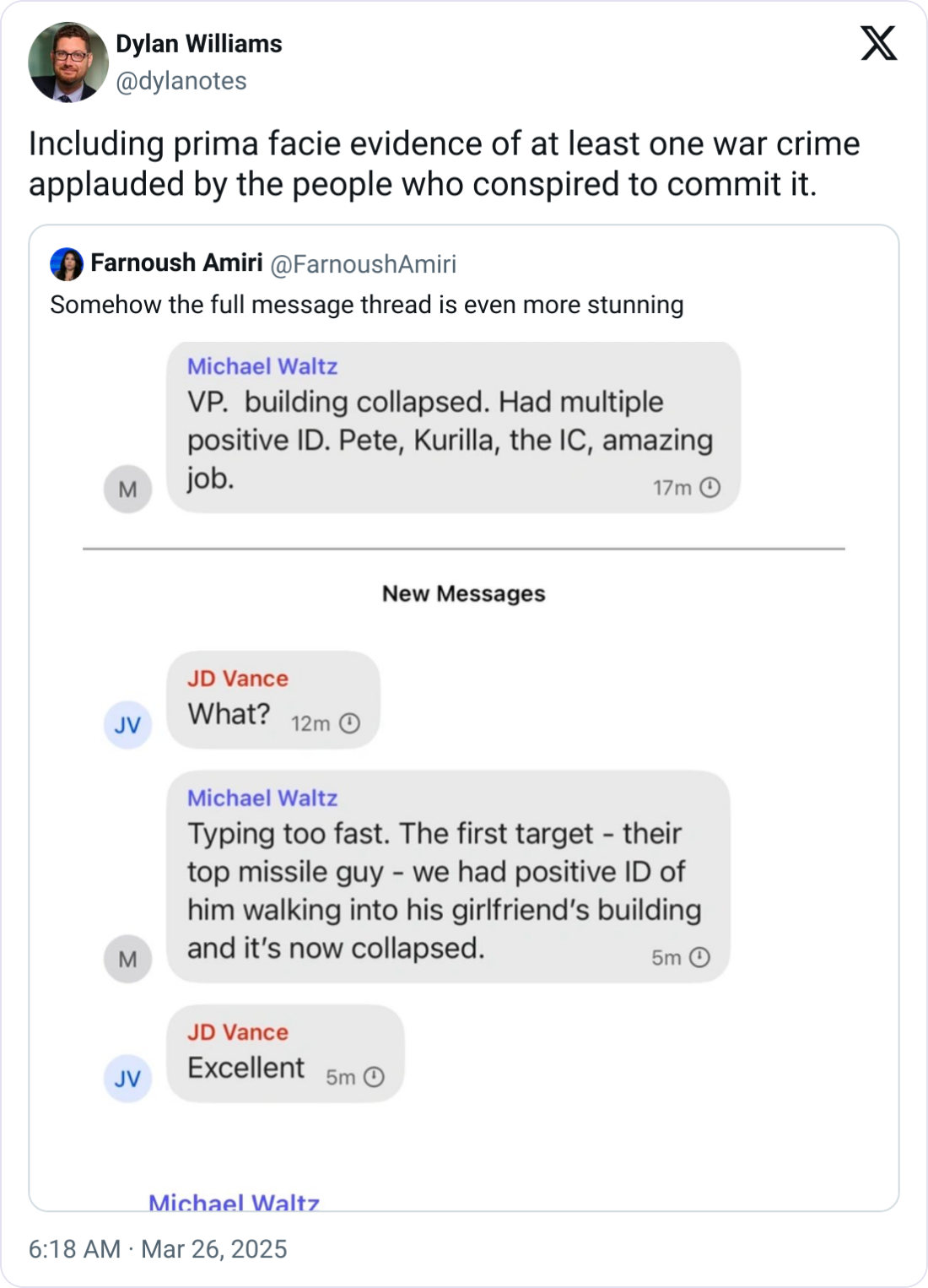Open the Farnoush Amiri quoted author name
The width and height of the screenshot is (928, 1288).
point(177,263)
